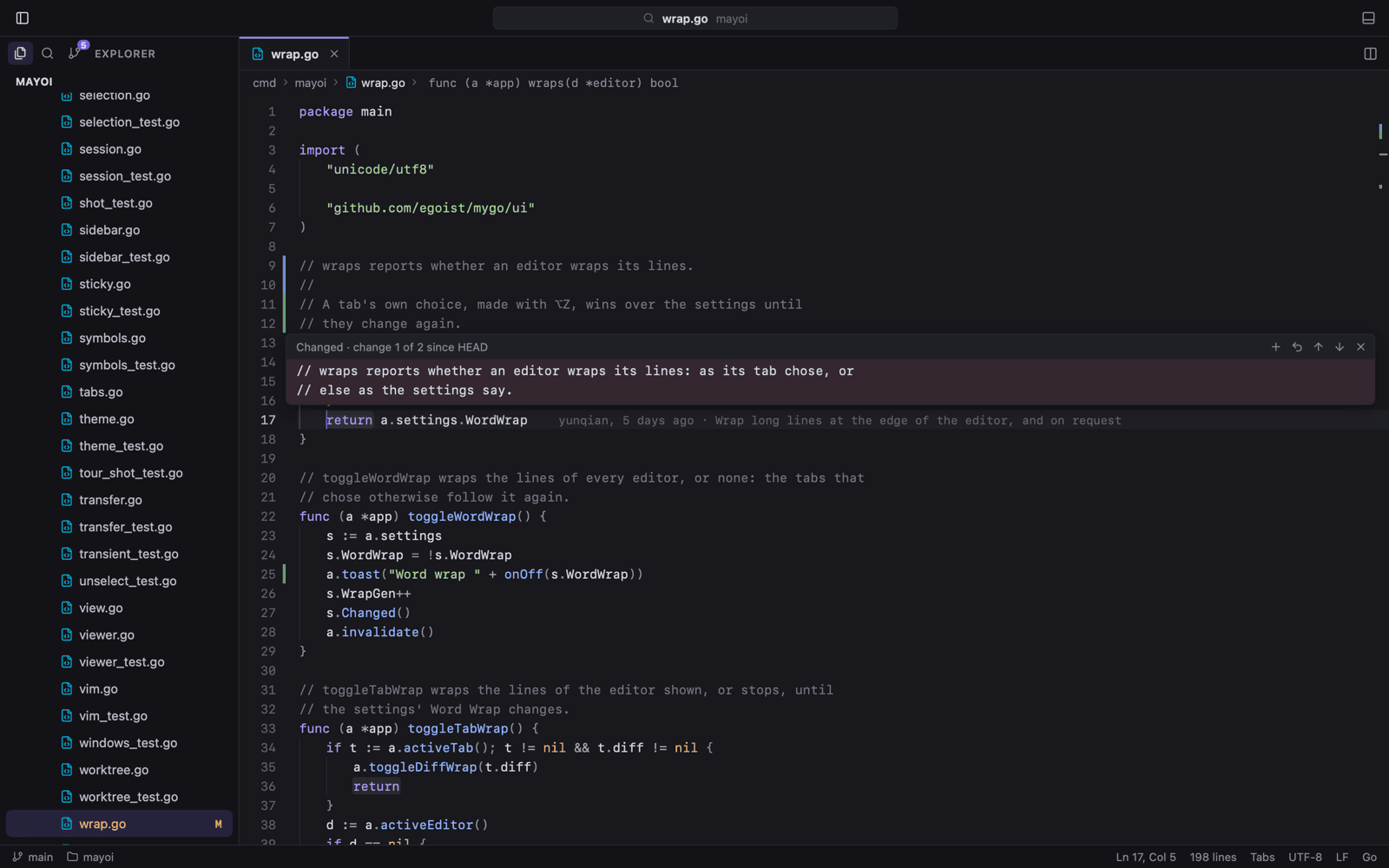Image resolution: width=1389 pixels, height=868 pixels.
Task: Open transient_test.go file
Action: click(x=119, y=554)
